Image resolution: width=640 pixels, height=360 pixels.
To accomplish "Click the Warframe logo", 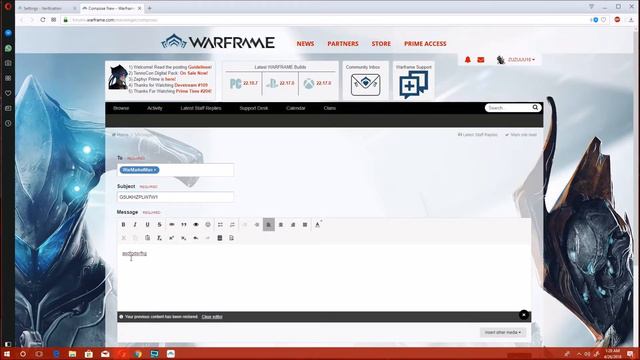I will [x=218, y=42].
